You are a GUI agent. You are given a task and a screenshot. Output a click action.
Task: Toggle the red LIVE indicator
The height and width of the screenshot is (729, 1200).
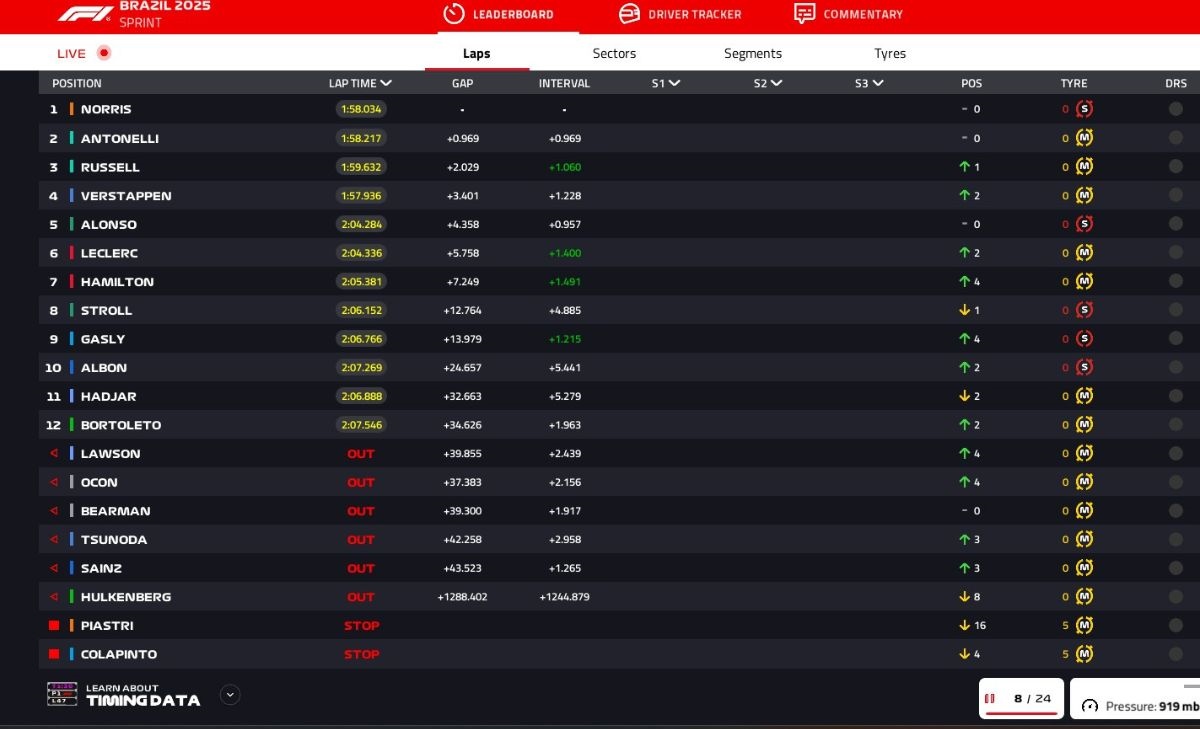[x=104, y=53]
